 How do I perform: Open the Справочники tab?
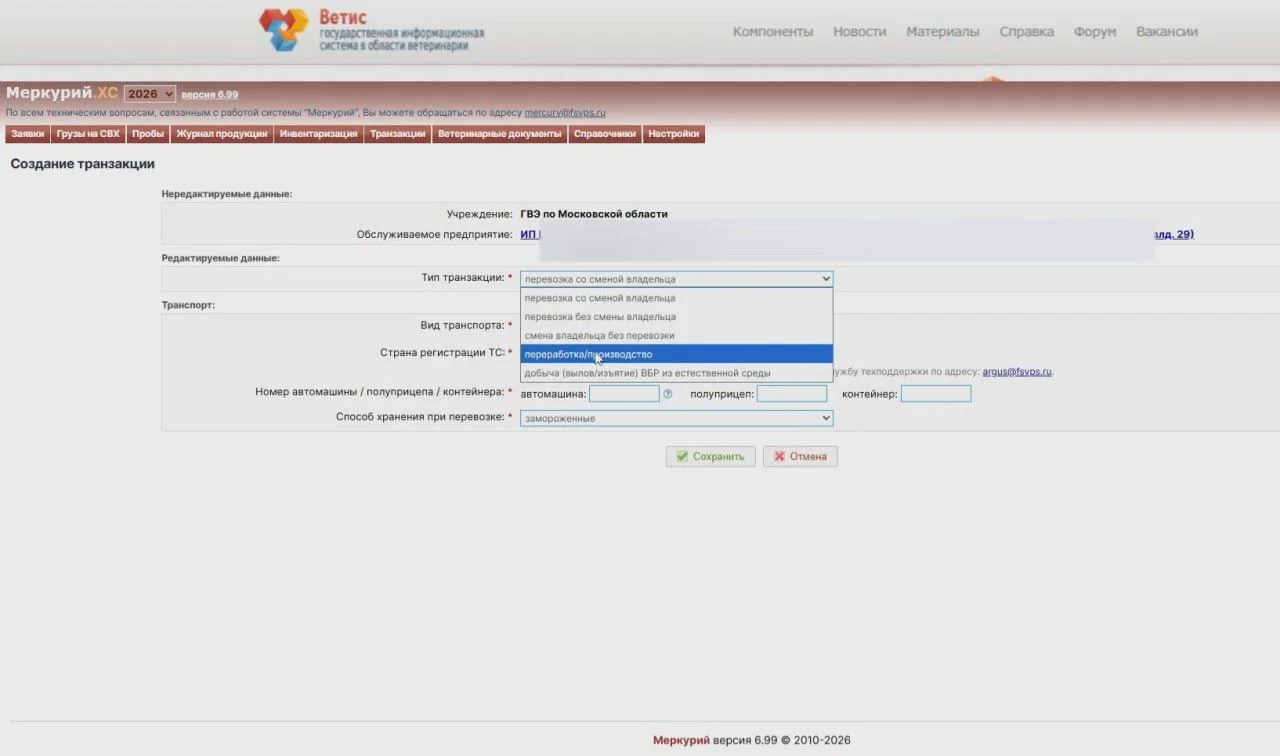605,134
